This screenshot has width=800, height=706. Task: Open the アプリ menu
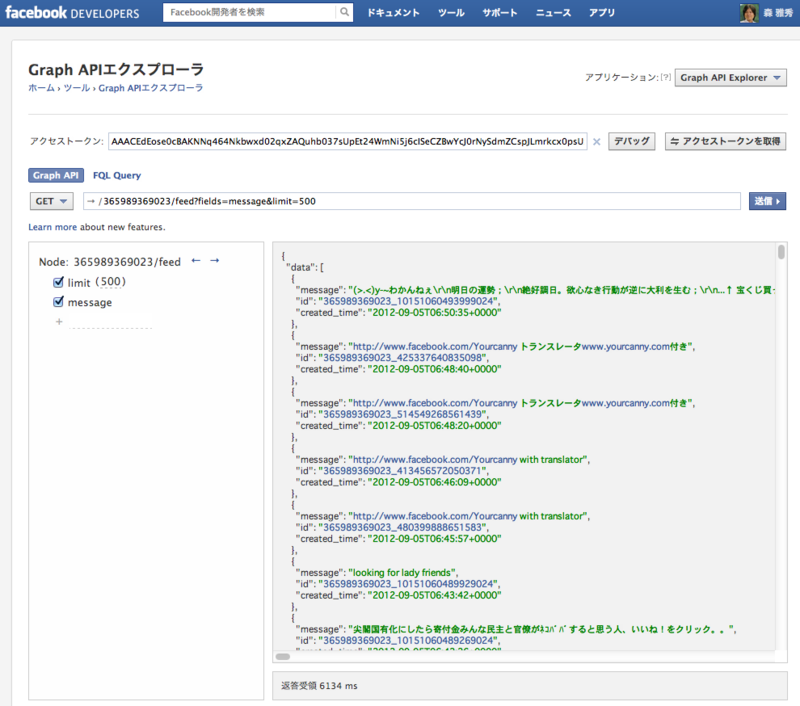point(602,13)
